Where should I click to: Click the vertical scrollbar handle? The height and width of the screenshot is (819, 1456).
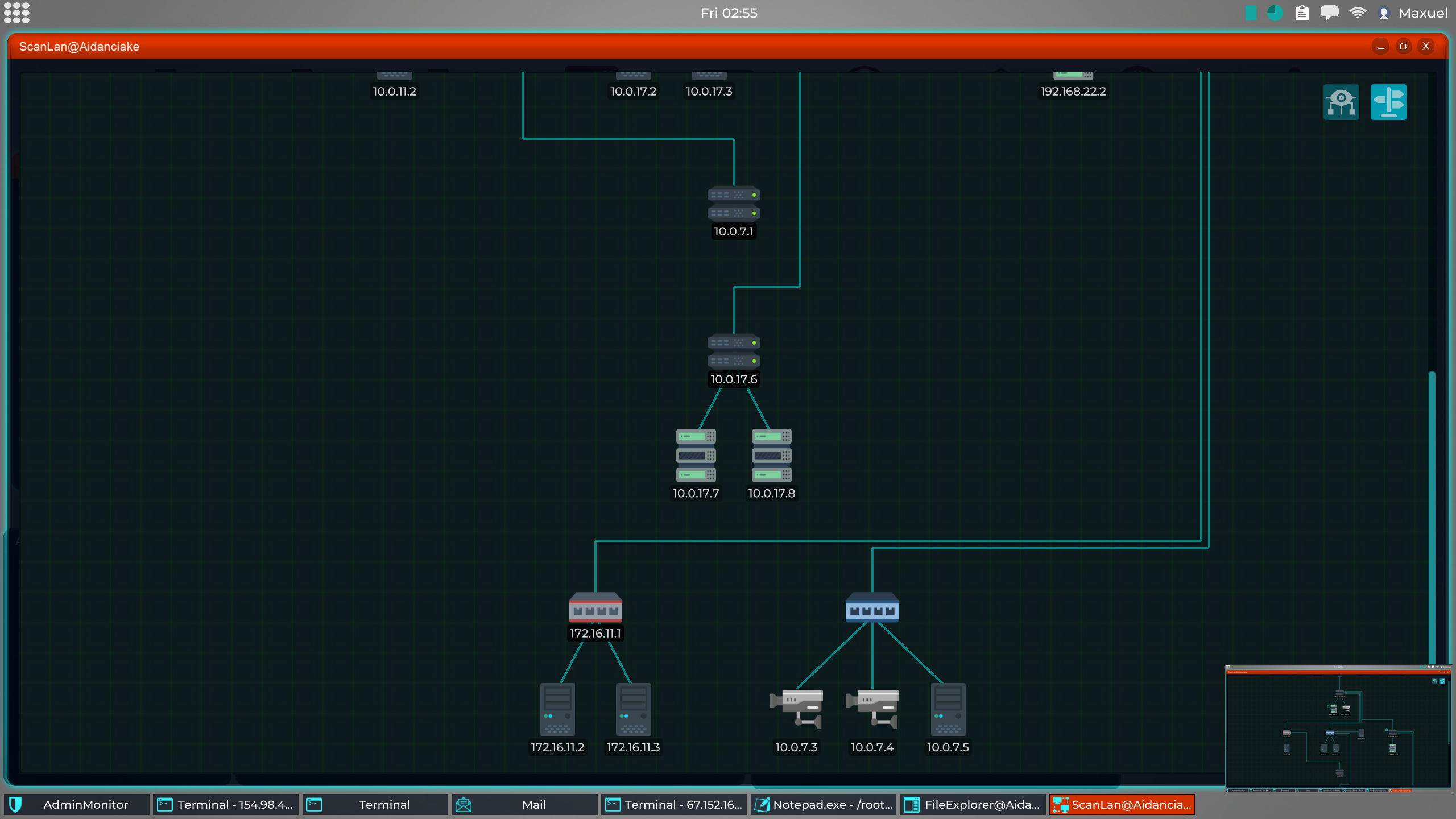pos(1432,512)
